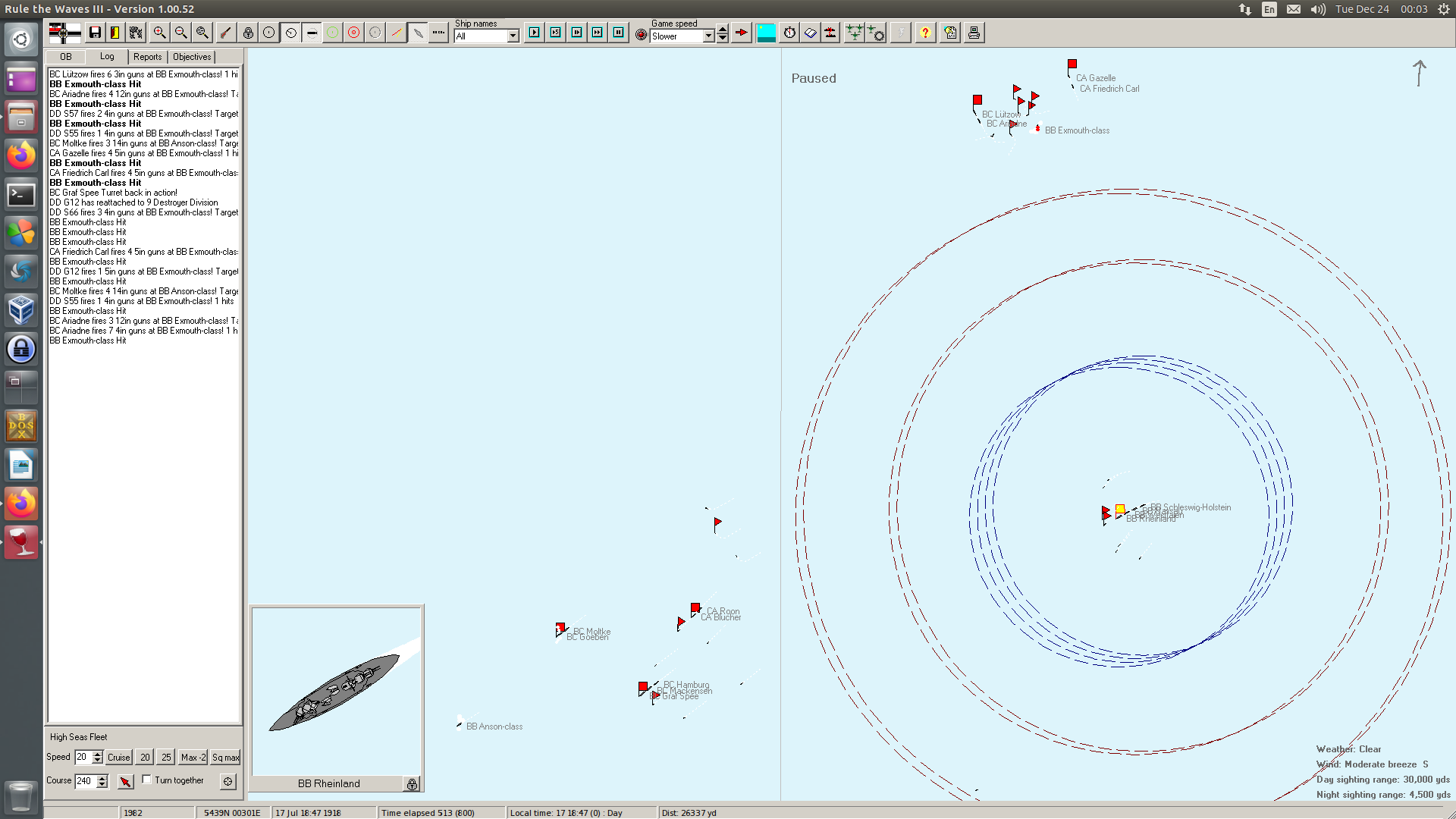This screenshot has height=819, width=1456.
Task: Toggle the lock icon beside BB Rheinland
Action: pos(412,784)
